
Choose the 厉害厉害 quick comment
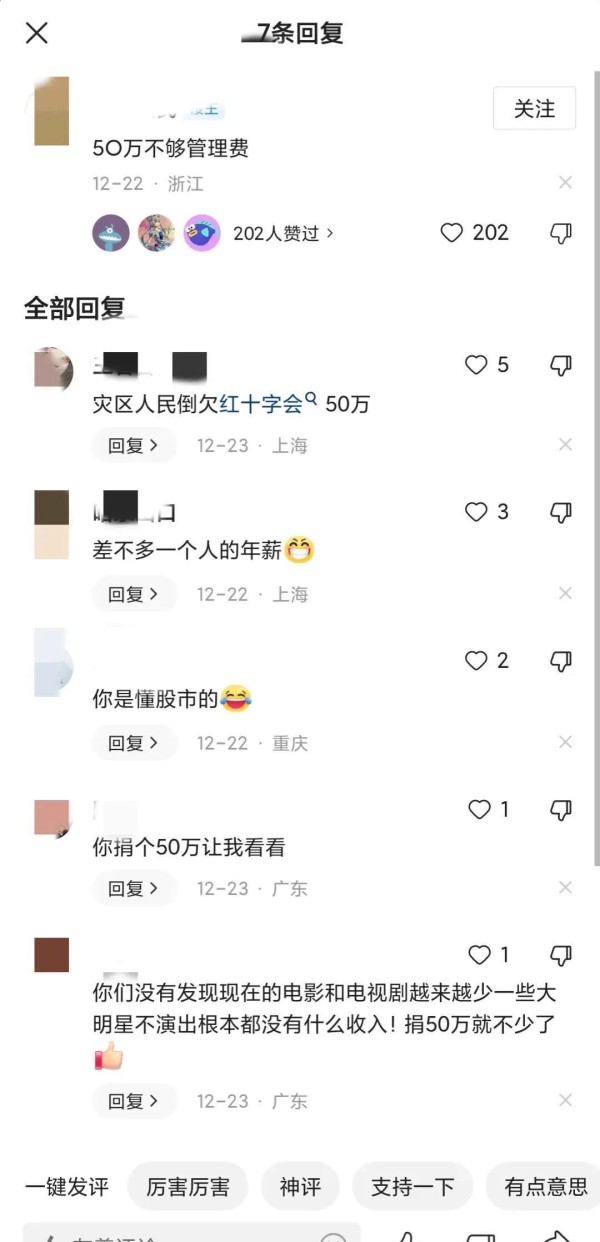coord(188,1187)
